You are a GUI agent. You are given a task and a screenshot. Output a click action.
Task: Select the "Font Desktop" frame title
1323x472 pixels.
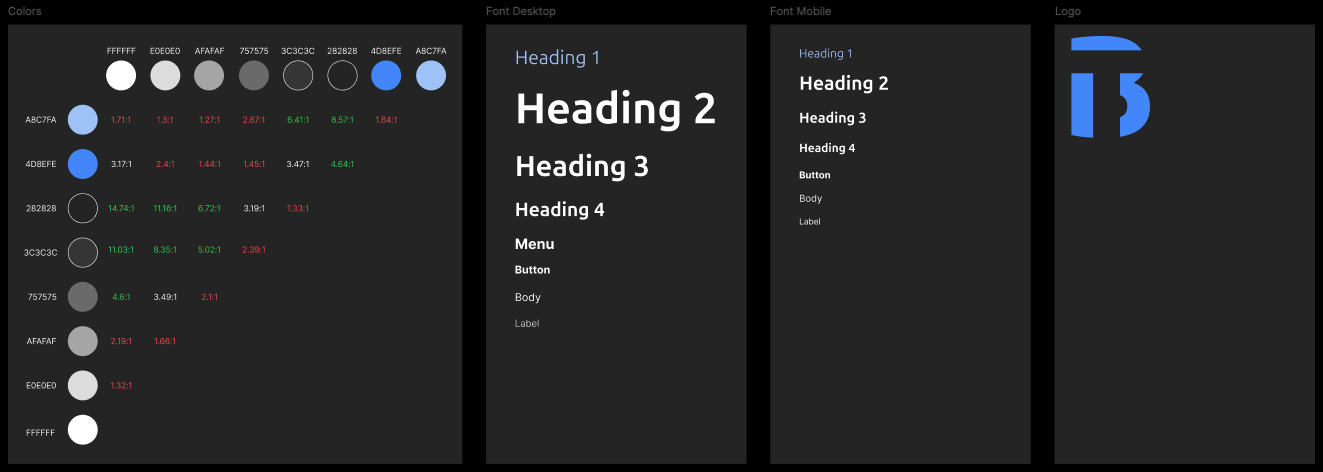pyautogui.click(x=520, y=11)
